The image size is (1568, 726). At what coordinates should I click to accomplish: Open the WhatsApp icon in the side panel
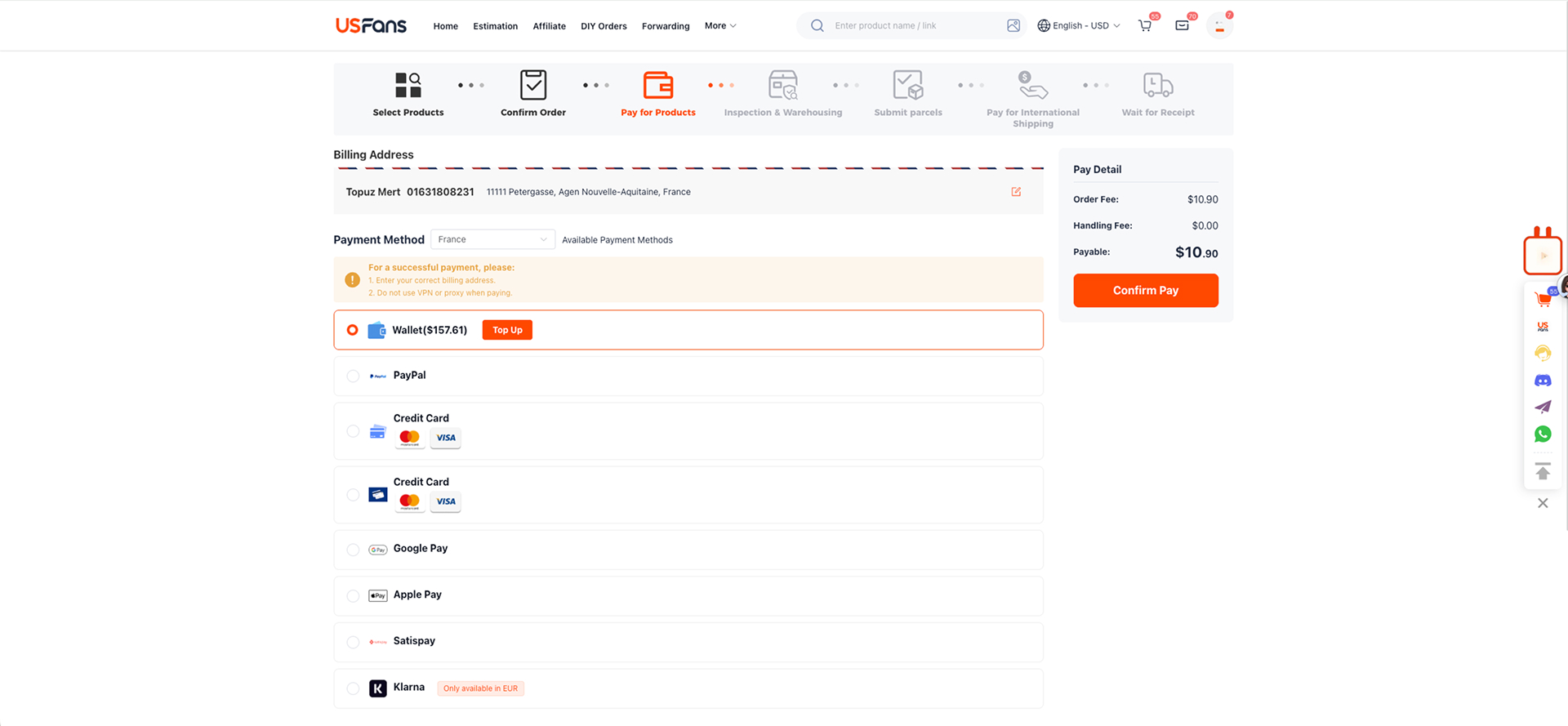tap(1543, 434)
